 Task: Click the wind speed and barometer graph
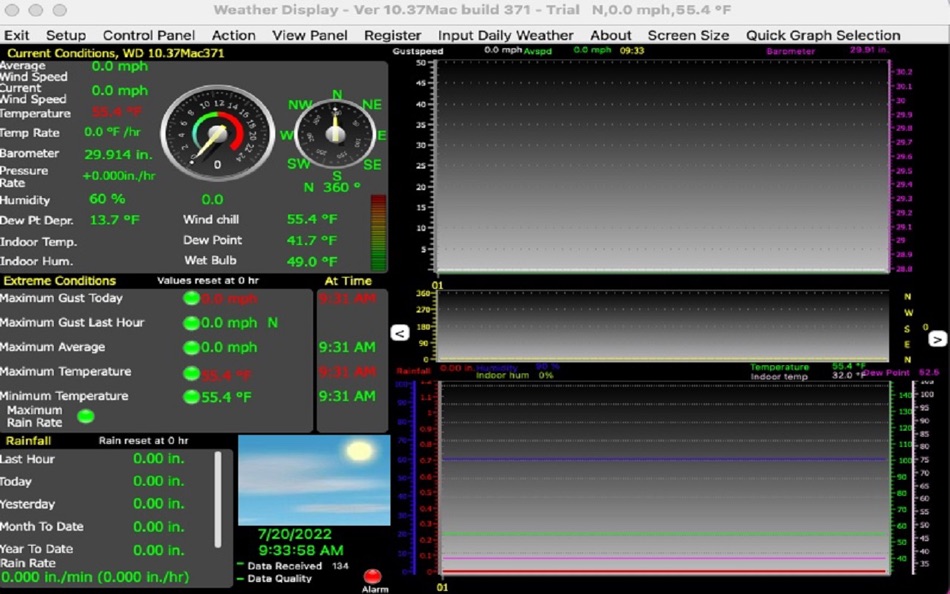pyautogui.click(x=662, y=166)
